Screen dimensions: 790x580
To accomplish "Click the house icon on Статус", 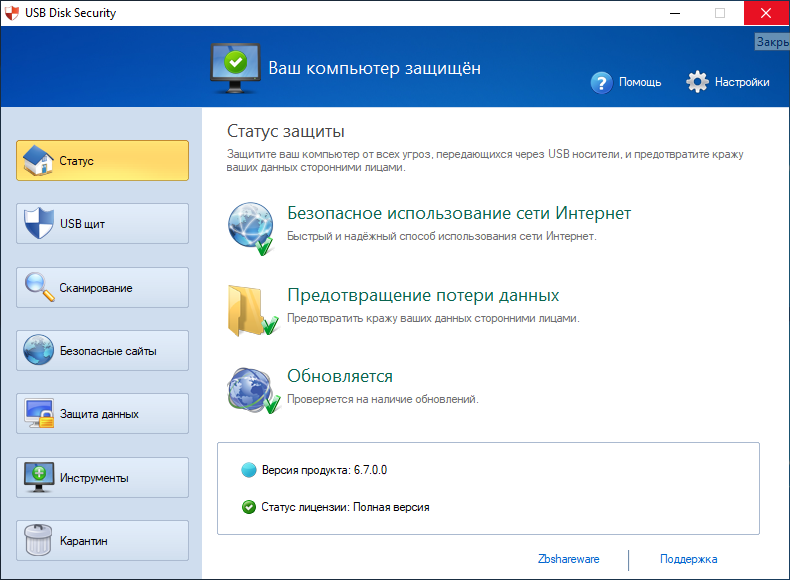I will (38, 160).
